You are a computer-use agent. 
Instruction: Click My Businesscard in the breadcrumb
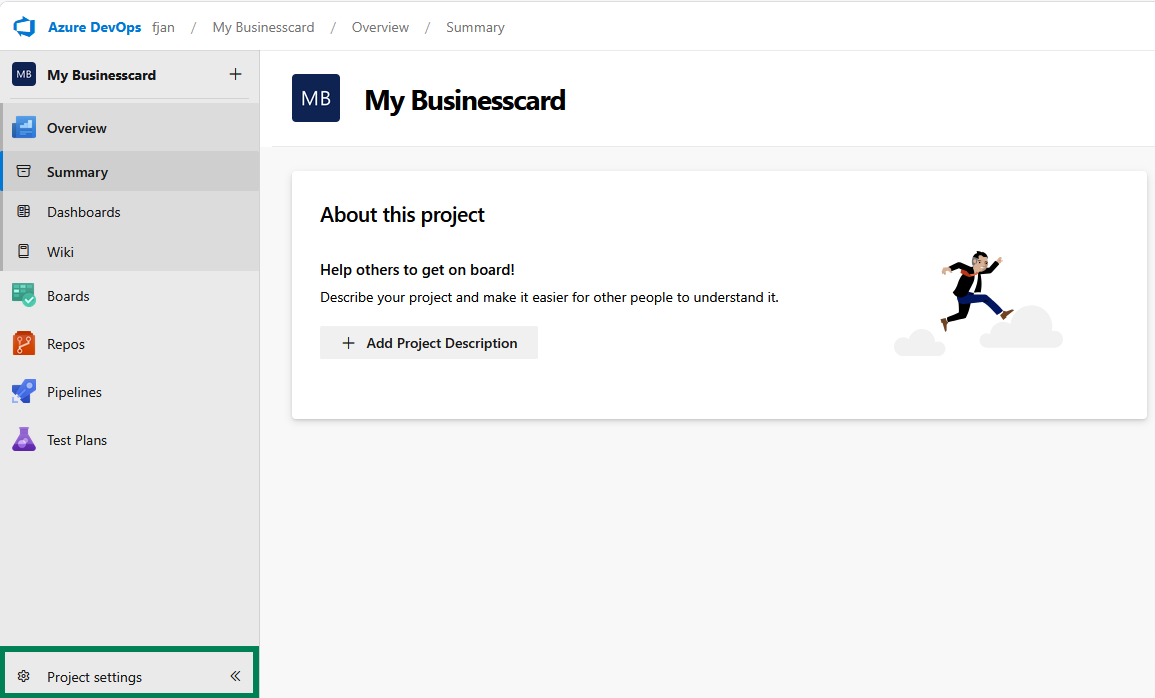point(263,27)
